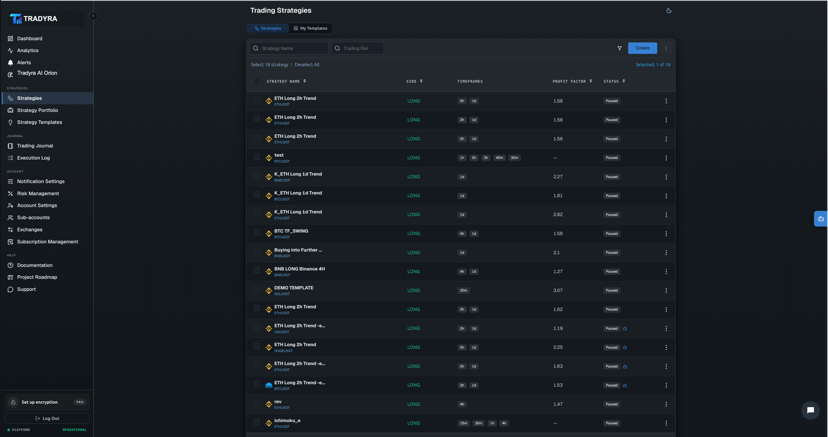Click the blue floating side widget

tap(821, 218)
